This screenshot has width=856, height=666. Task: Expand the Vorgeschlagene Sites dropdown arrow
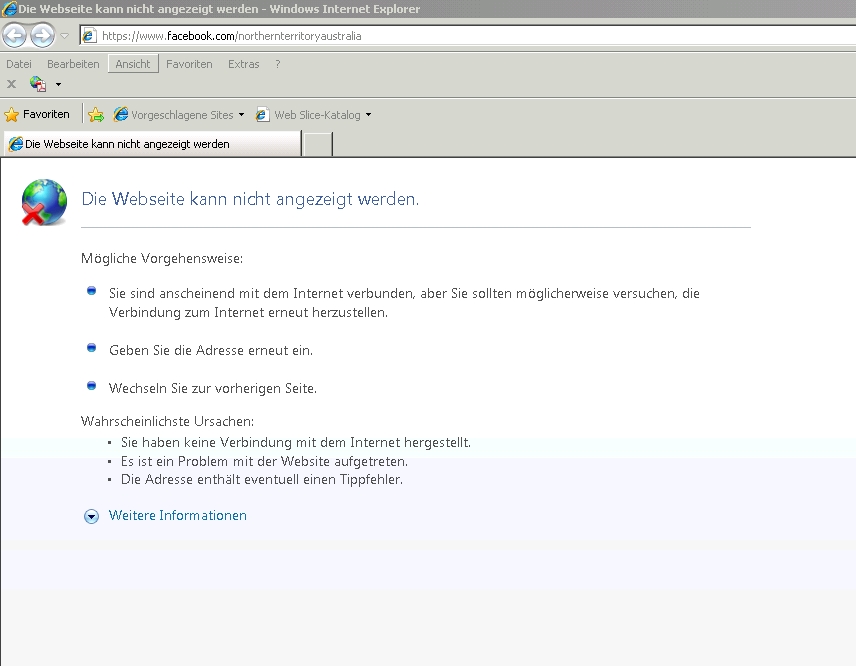tap(241, 115)
